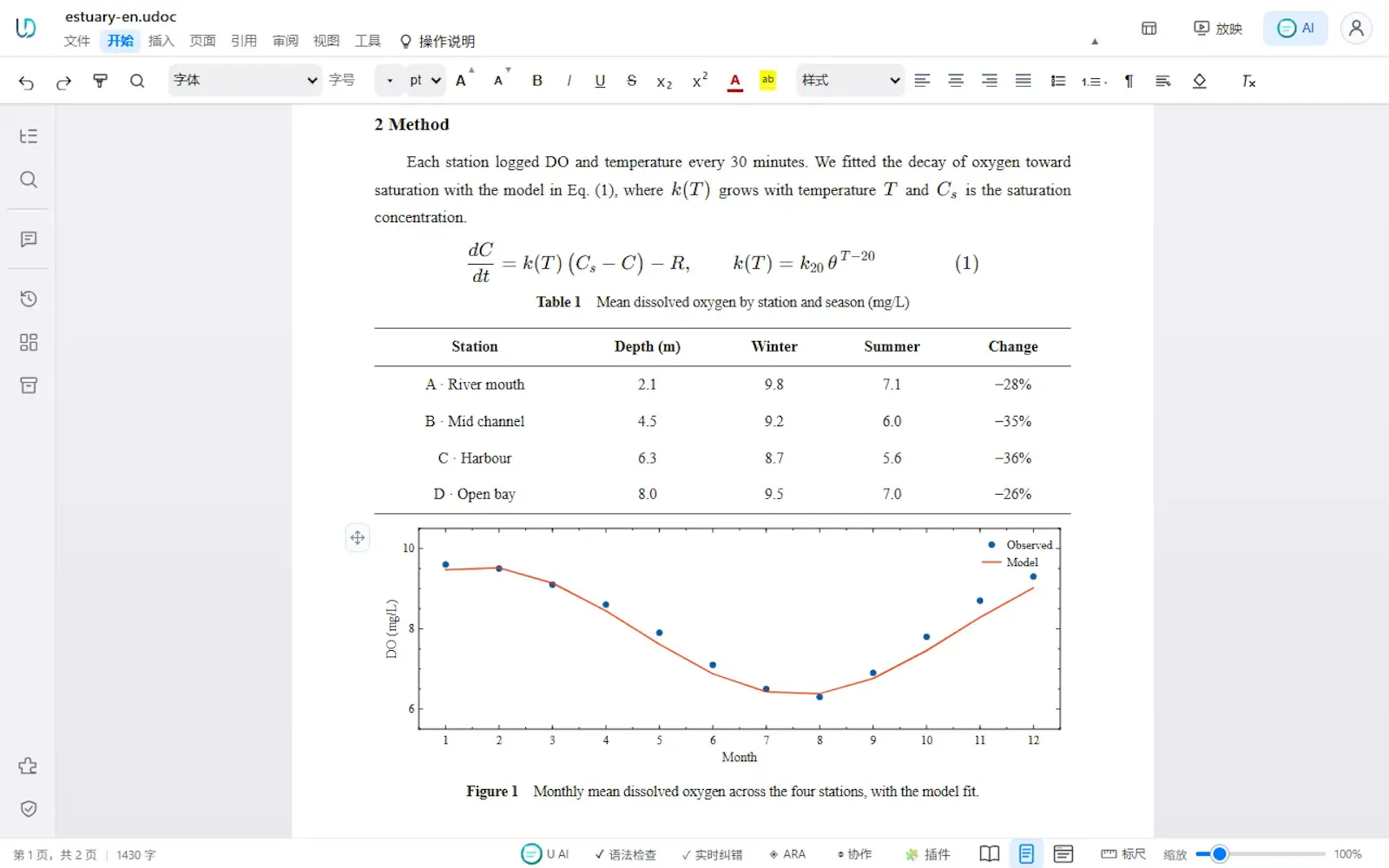The width and height of the screenshot is (1389, 868).
Task: Switch to the 插入 tab
Action: [x=161, y=41]
